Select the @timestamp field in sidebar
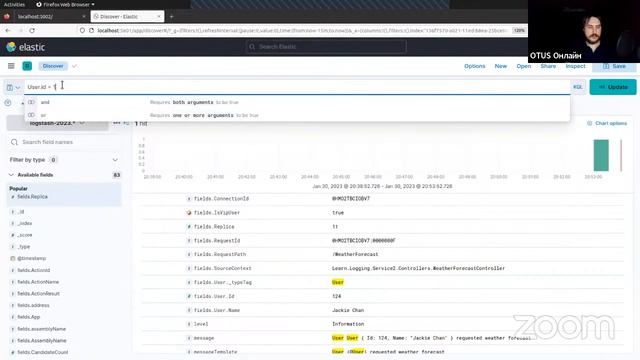The height and width of the screenshot is (360, 640). [31, 258]
